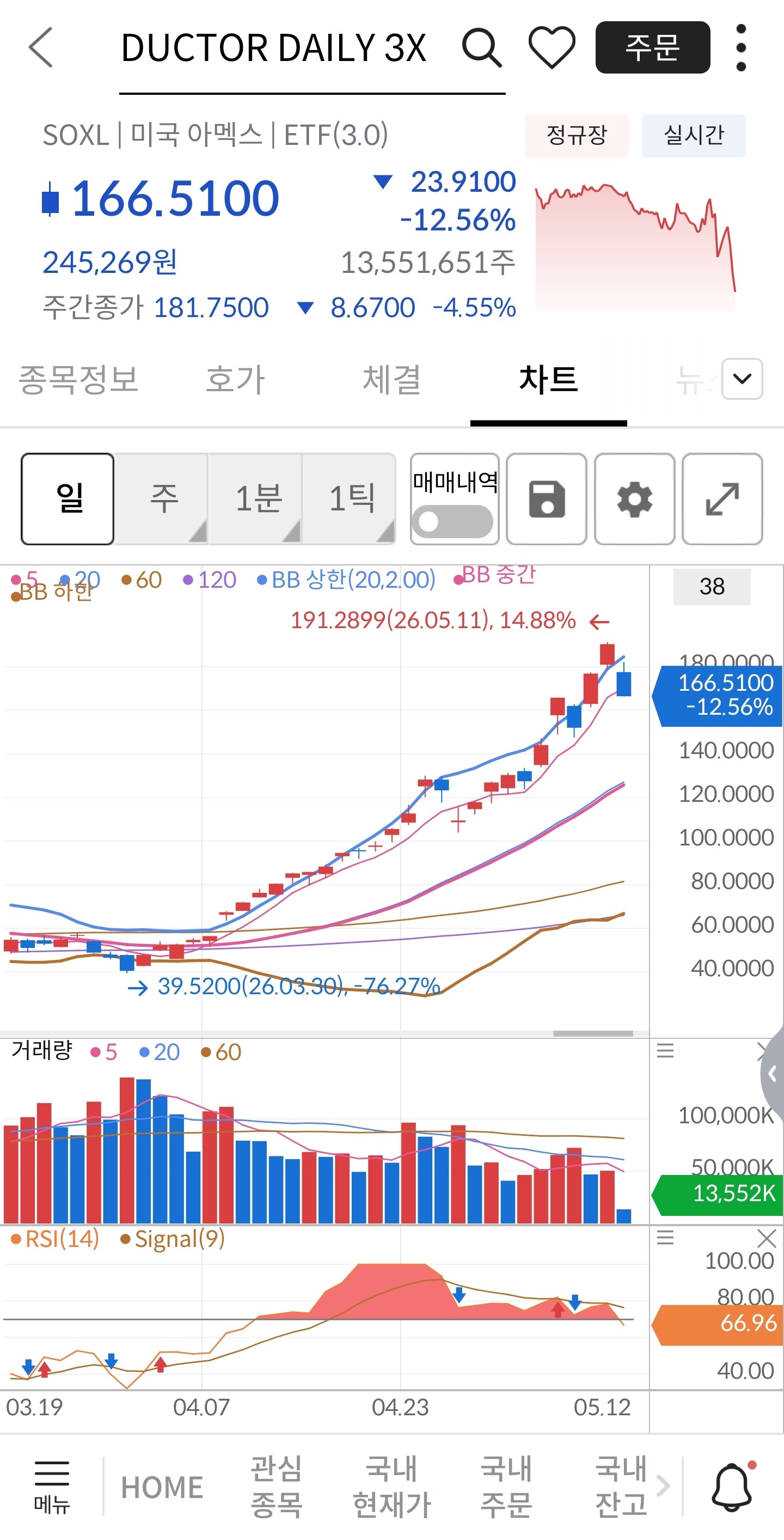Select the 일 daily chart period
This screenshot has width=784, height=1540.
[68, 499]
